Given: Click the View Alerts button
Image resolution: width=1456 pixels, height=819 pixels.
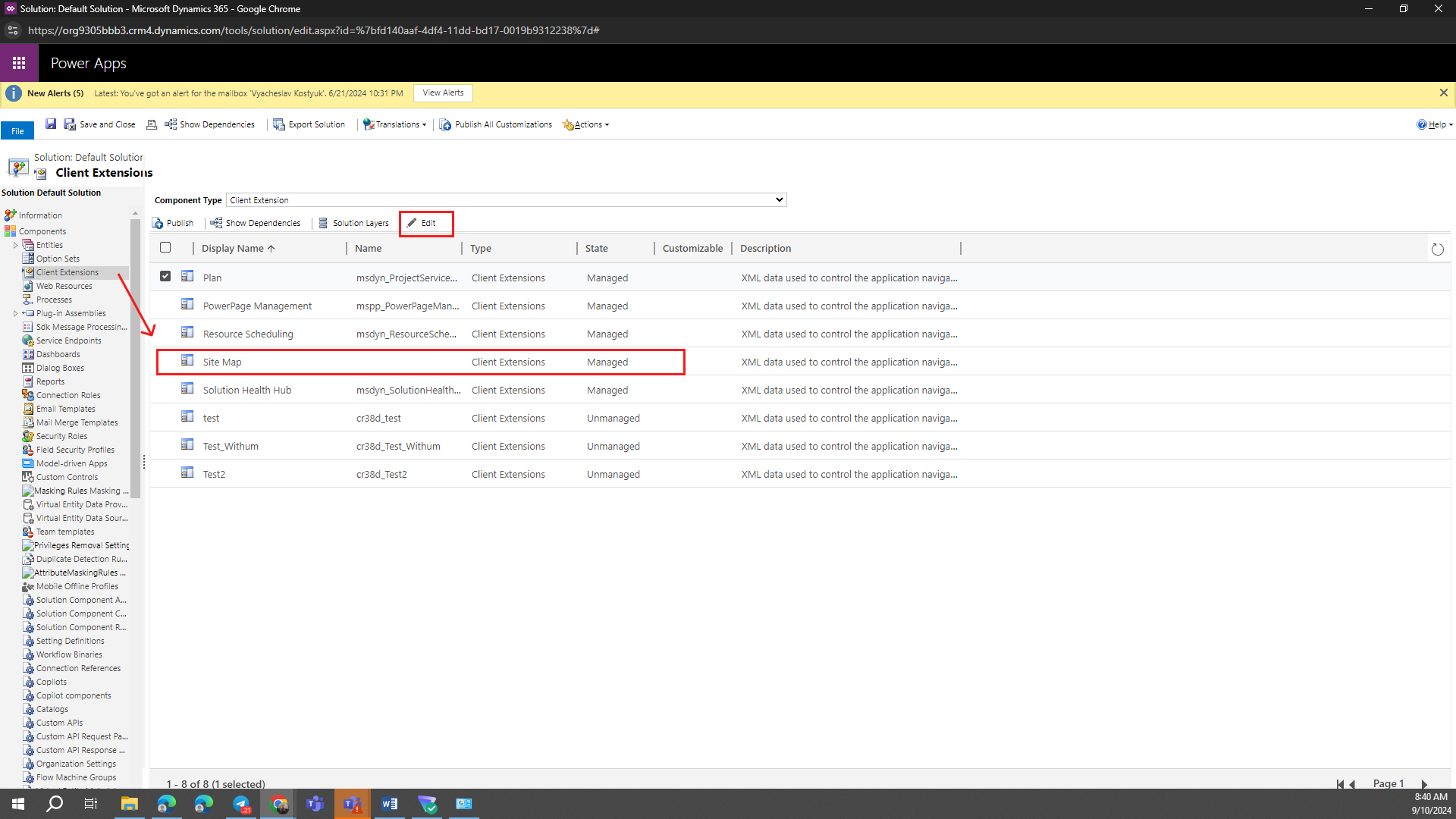Looking at the screenshot, I should 443,93.
